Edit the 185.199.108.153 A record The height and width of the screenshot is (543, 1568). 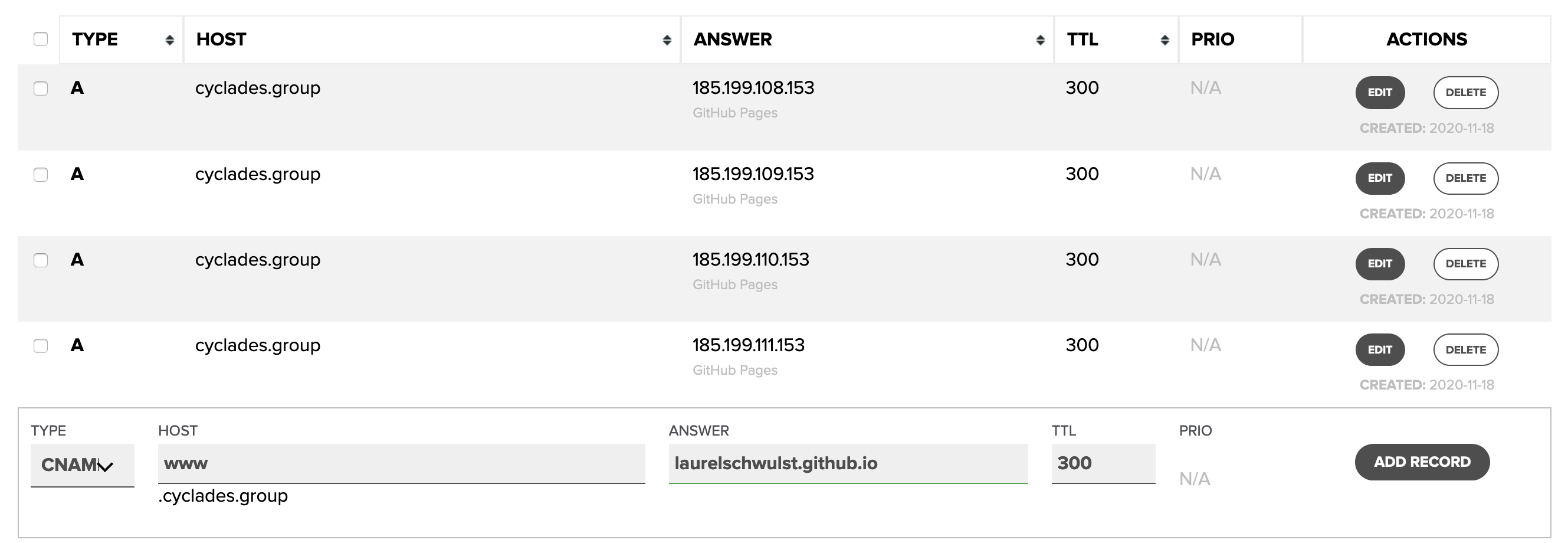pos(1379,93)
